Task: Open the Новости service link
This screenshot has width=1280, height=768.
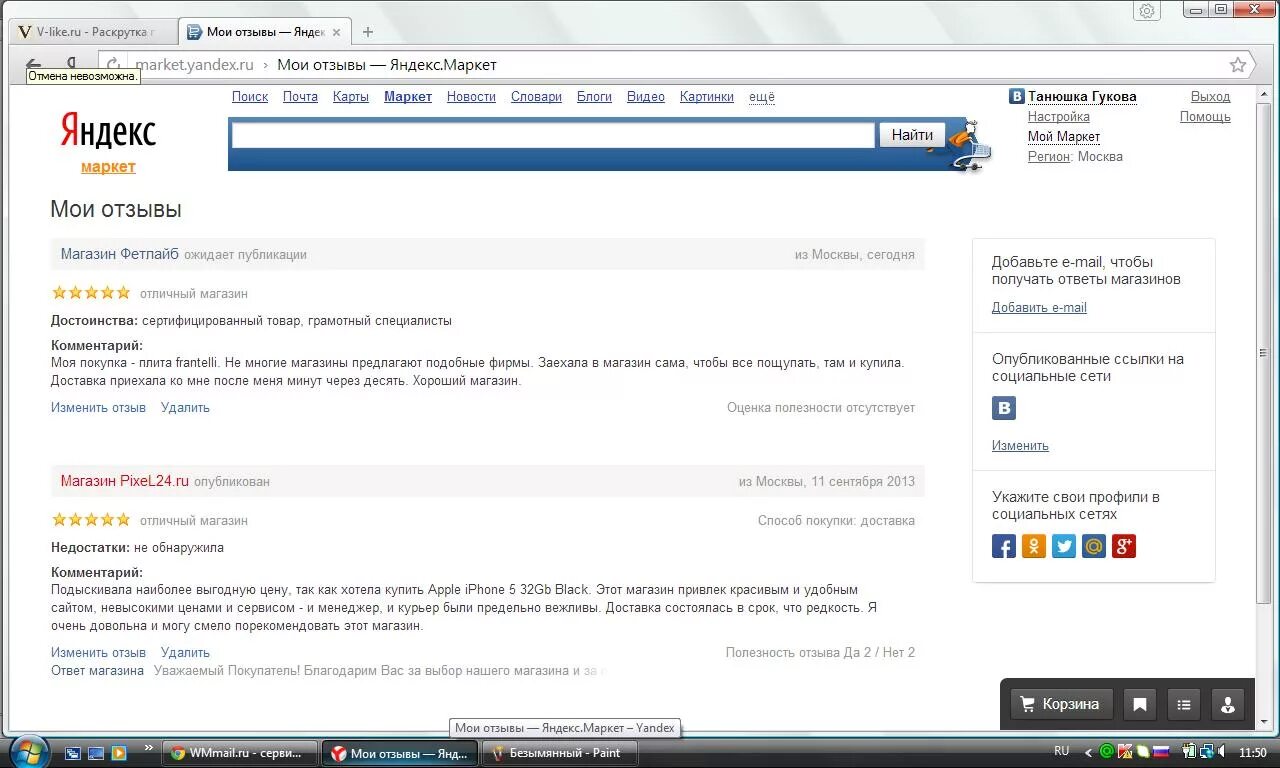Action: 471,97
